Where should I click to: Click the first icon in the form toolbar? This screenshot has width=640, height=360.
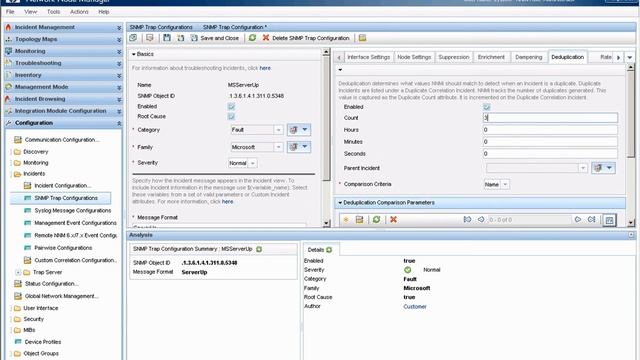coord(133,38)
